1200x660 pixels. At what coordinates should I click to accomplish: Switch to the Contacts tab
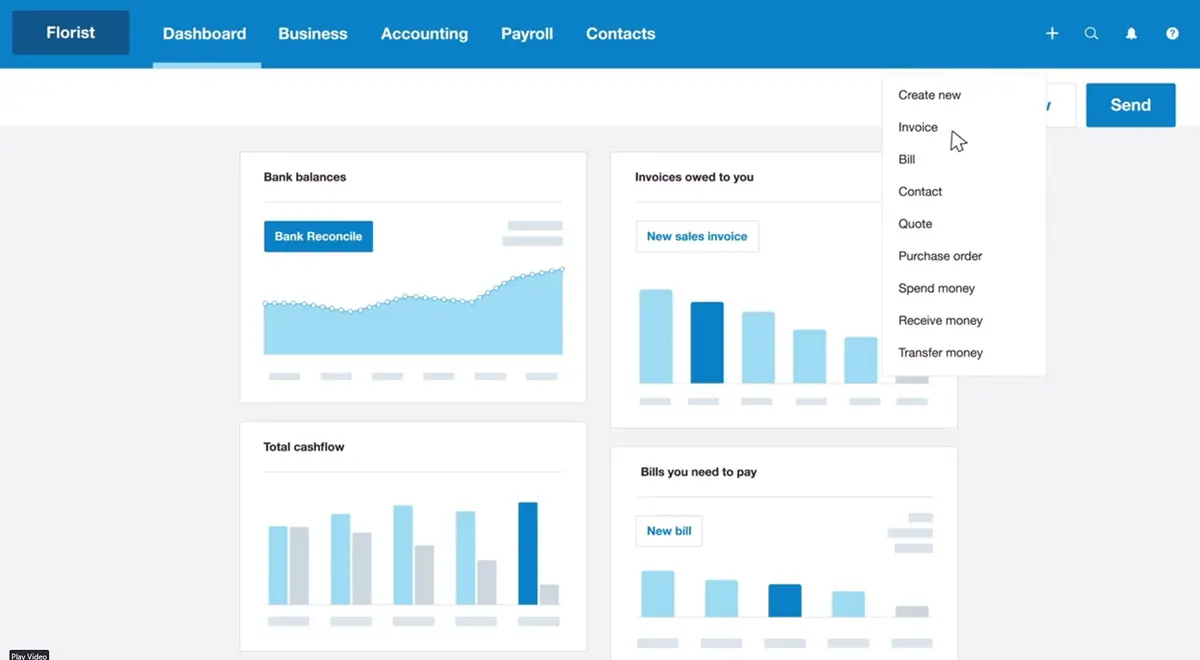tap(620, 33)
